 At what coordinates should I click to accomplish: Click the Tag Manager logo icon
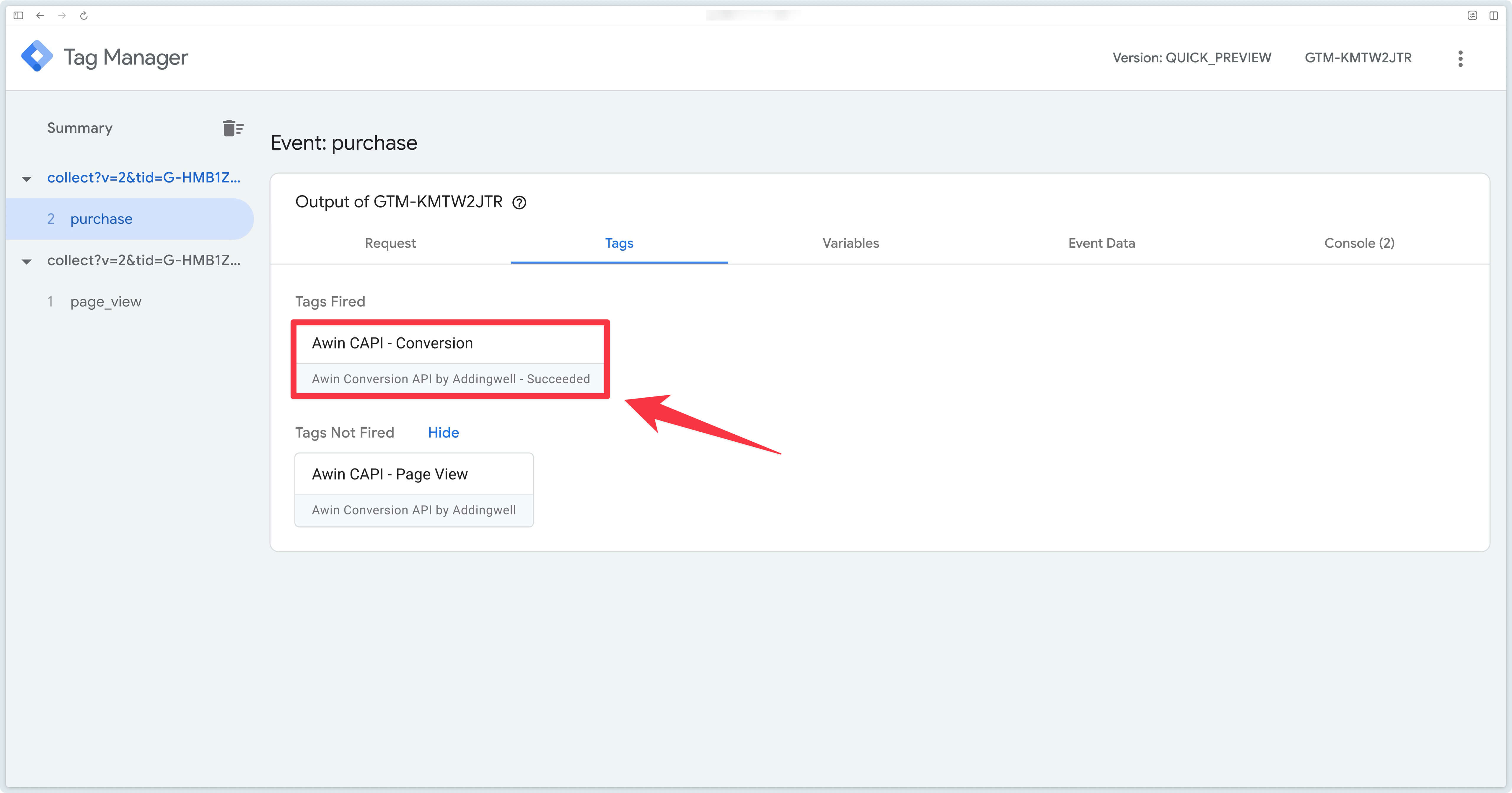click(37, 56)
